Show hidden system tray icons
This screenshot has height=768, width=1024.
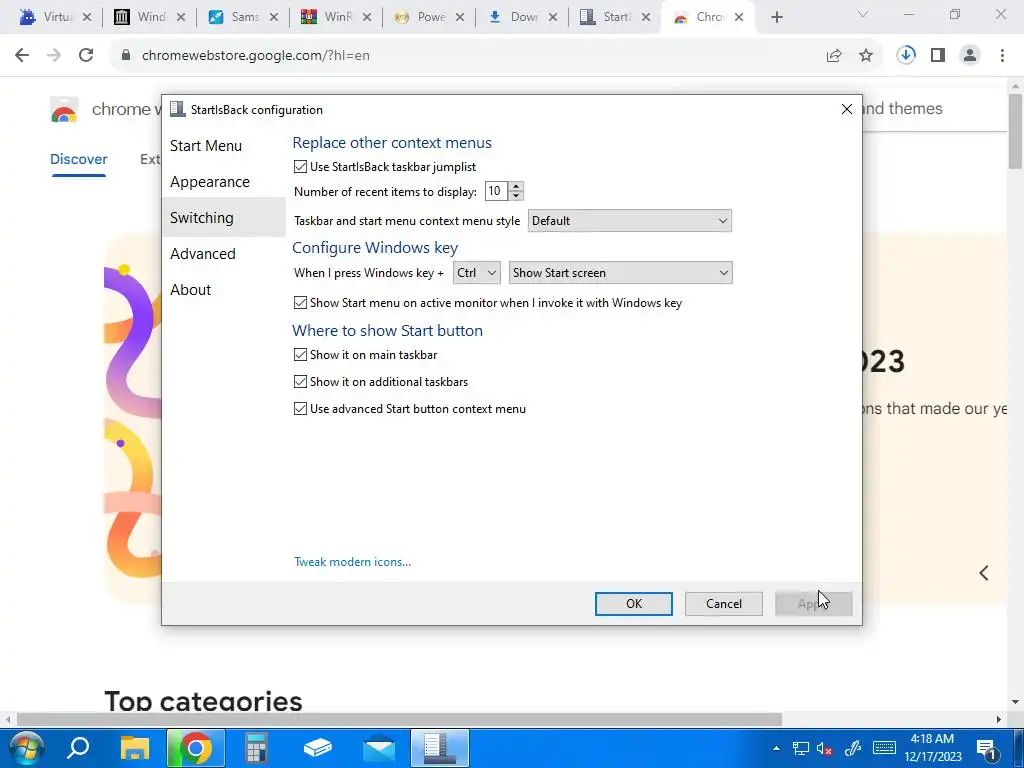[776, 748]
